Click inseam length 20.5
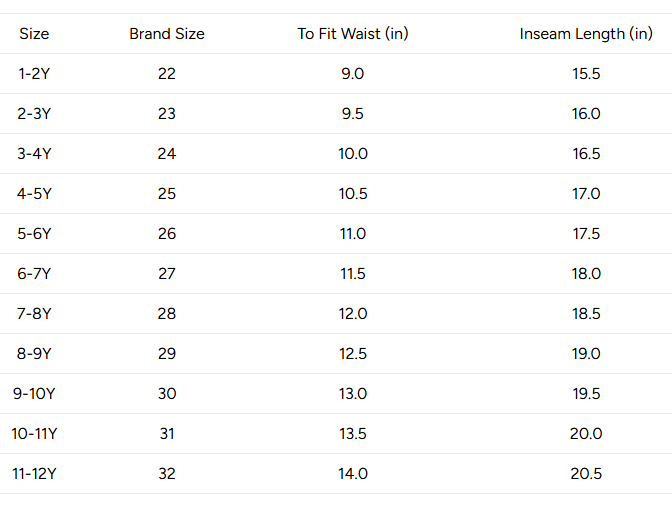Viewport: 672px width, 505px height. pyautogui.click(x=586, y=474)
